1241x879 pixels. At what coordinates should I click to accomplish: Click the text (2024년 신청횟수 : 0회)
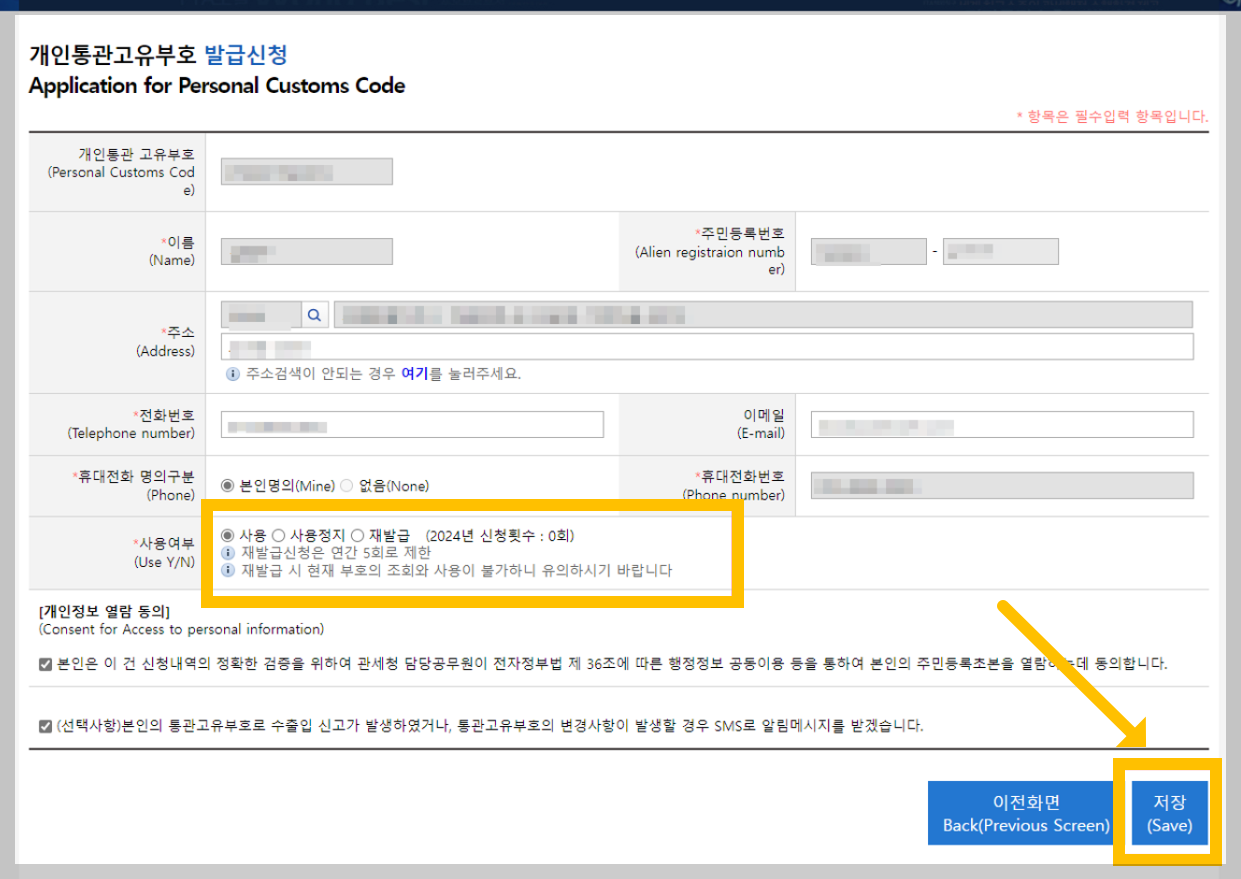coord(500,536)
